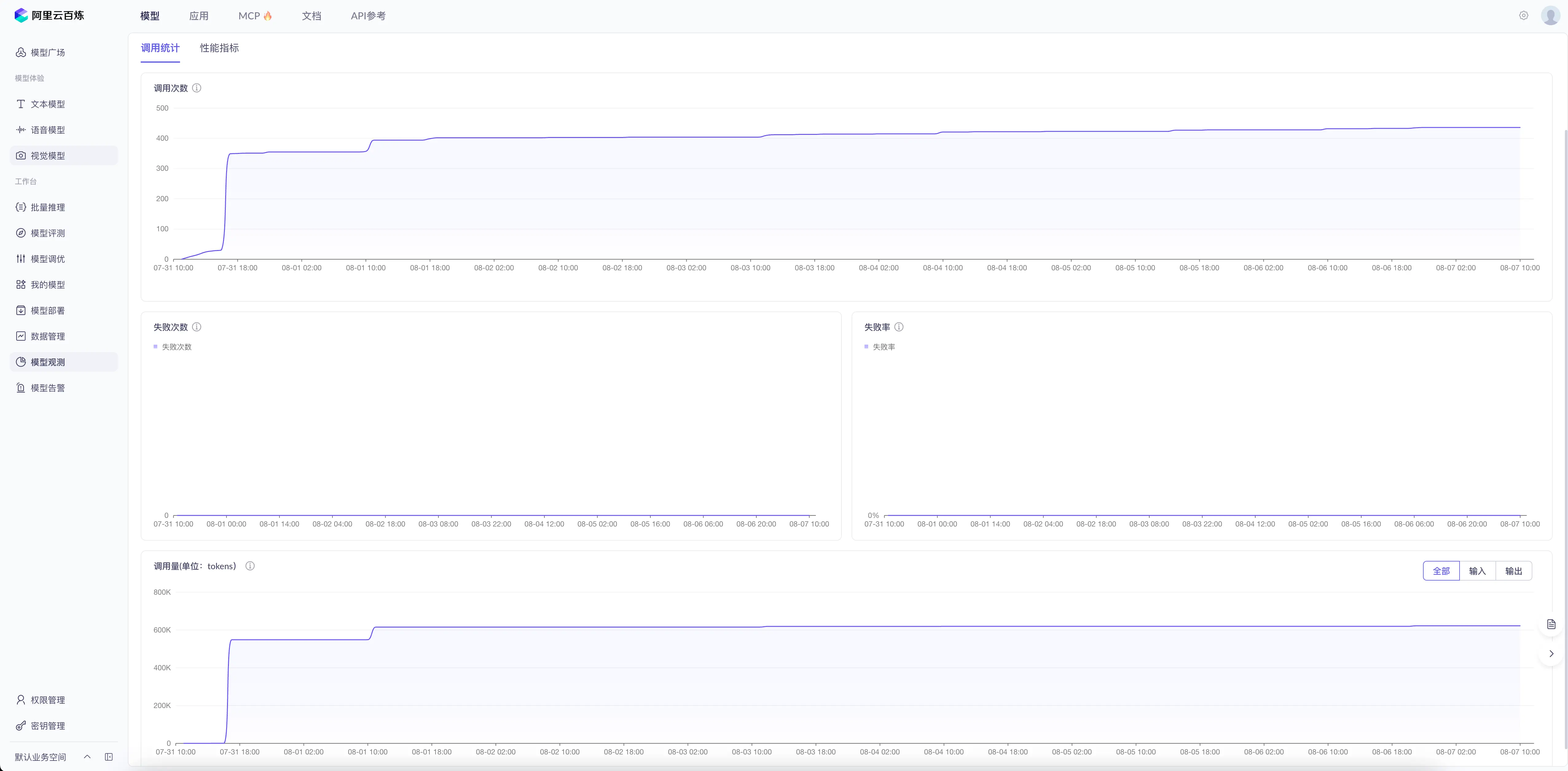Click the 语音模型 waveform icon
Screen dimensions: 1568x771
(x=21, y=130)
